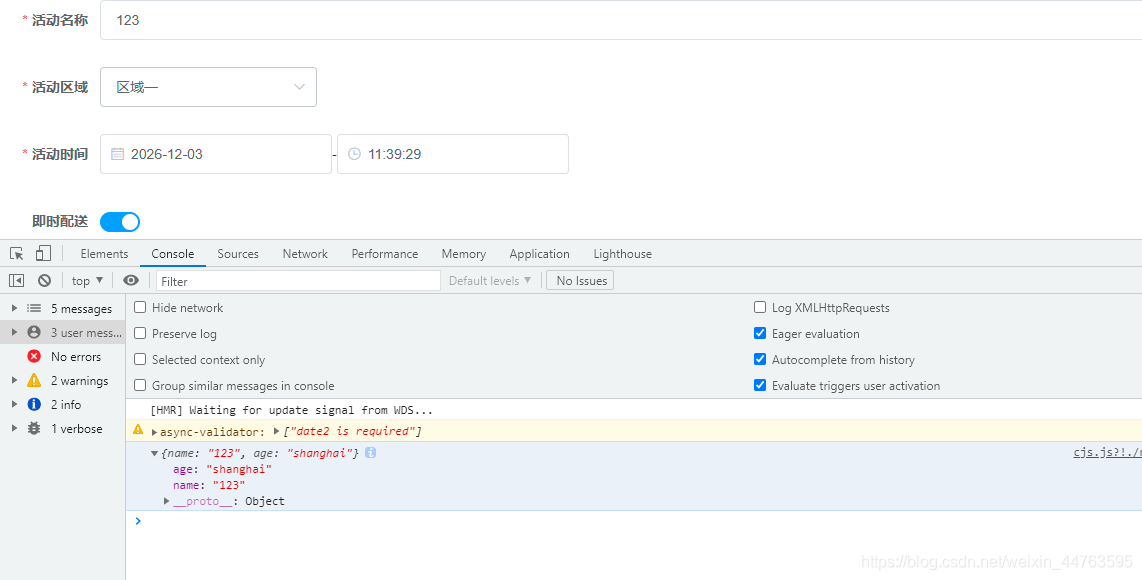Create live expression eye icon
The image size is (1142, 580).
[131, 281]
